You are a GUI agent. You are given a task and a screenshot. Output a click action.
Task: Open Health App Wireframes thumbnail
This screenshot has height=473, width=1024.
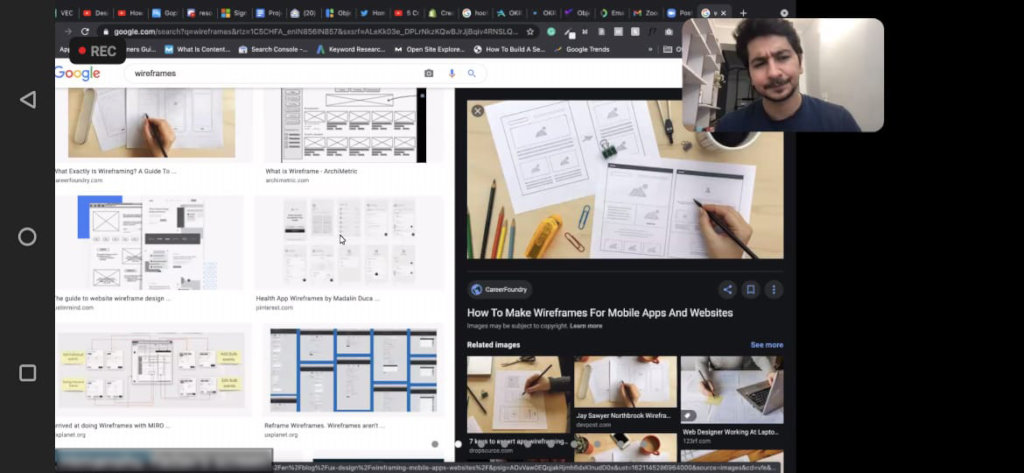coord(349,242)
